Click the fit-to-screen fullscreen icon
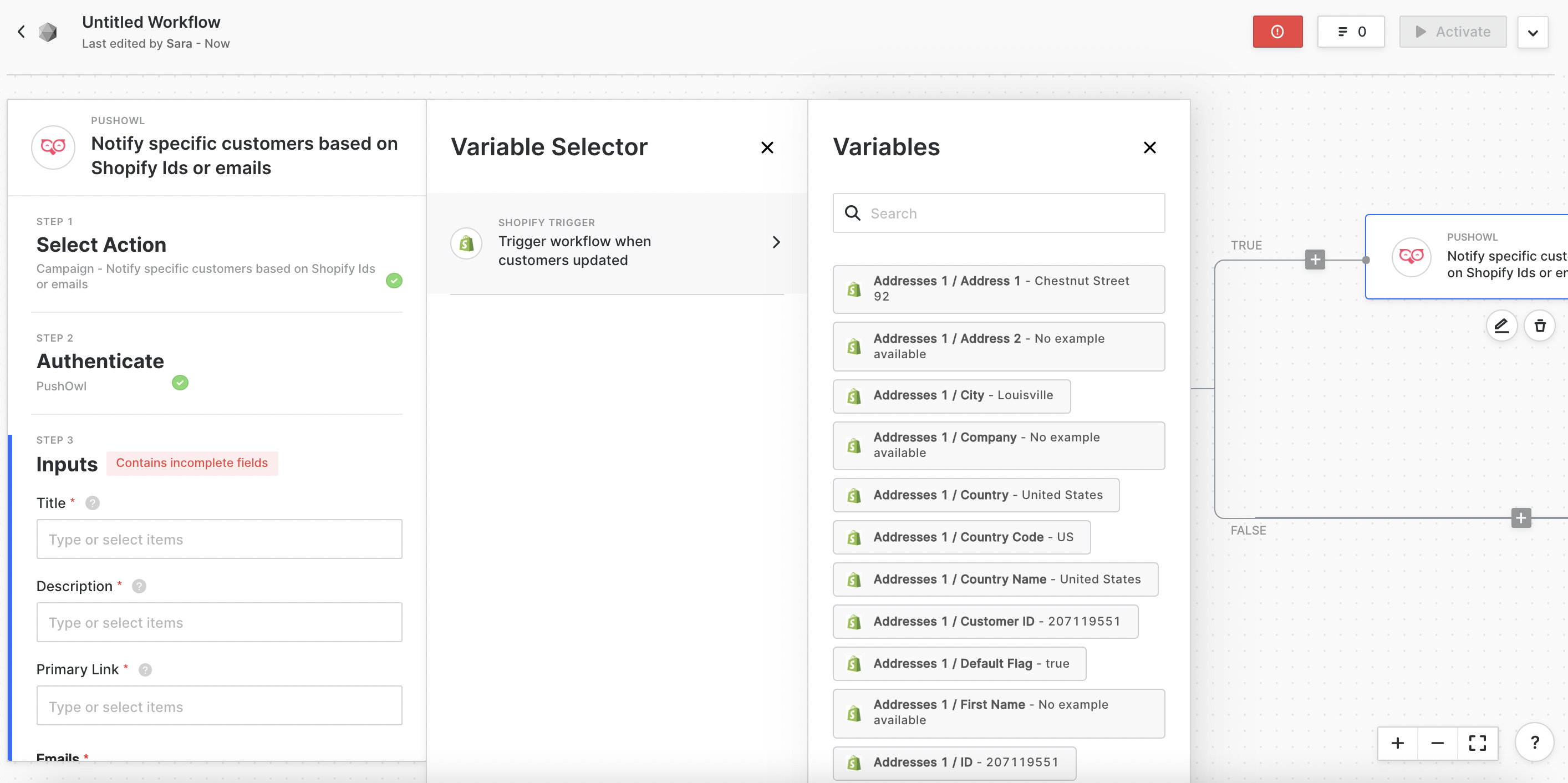Viewport: 1568px width, 783px height. point(1477,743)
